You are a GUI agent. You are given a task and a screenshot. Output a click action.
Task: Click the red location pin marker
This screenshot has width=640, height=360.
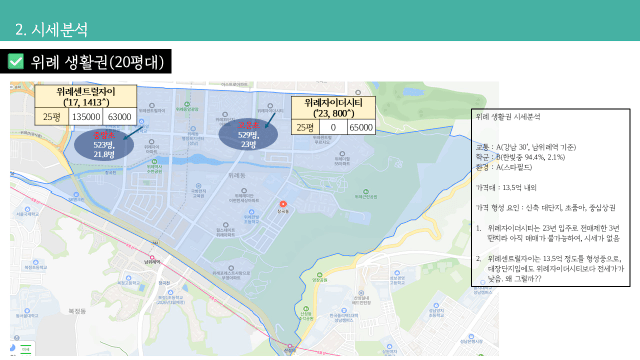pyautogui.click(x=283, y=204)
